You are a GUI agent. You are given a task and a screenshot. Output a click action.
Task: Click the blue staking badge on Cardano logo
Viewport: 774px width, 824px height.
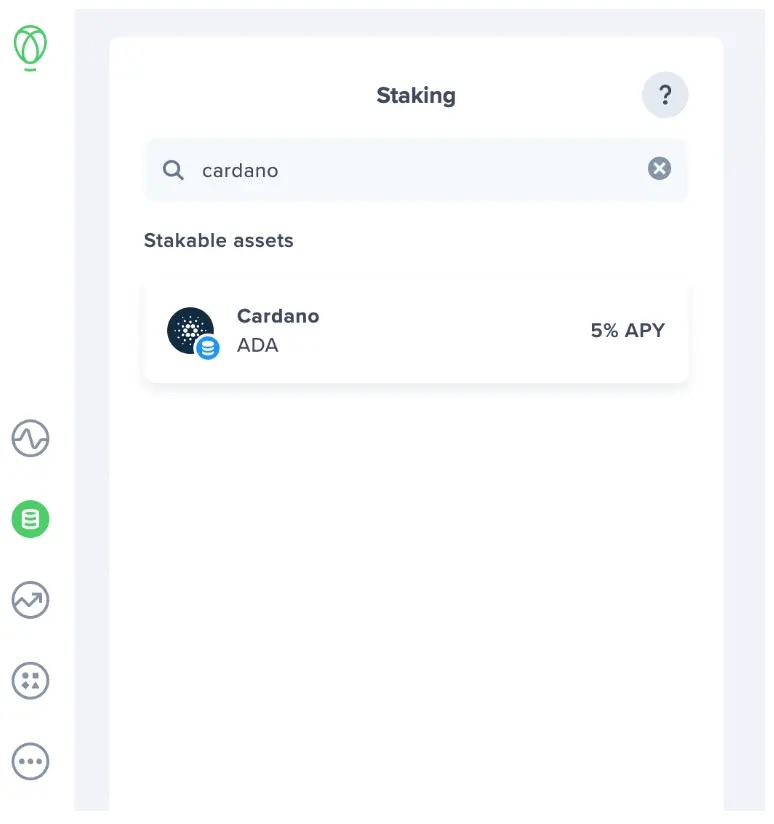pos(206,348)
